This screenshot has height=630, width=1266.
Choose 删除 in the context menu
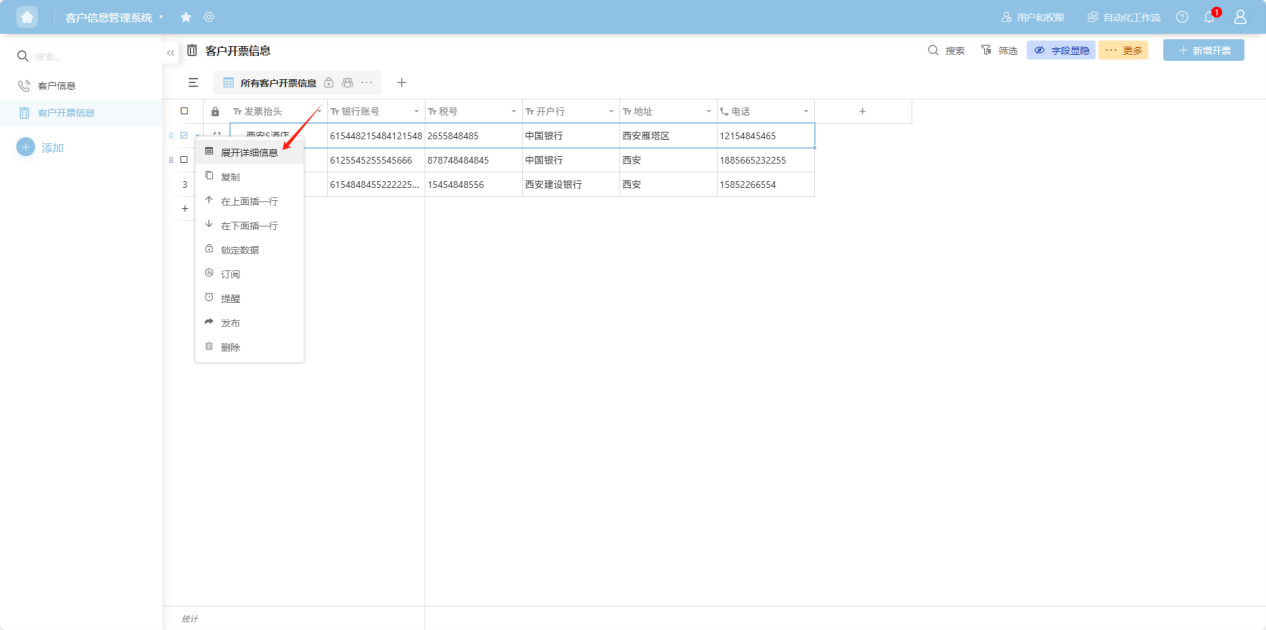pos(231,347)
